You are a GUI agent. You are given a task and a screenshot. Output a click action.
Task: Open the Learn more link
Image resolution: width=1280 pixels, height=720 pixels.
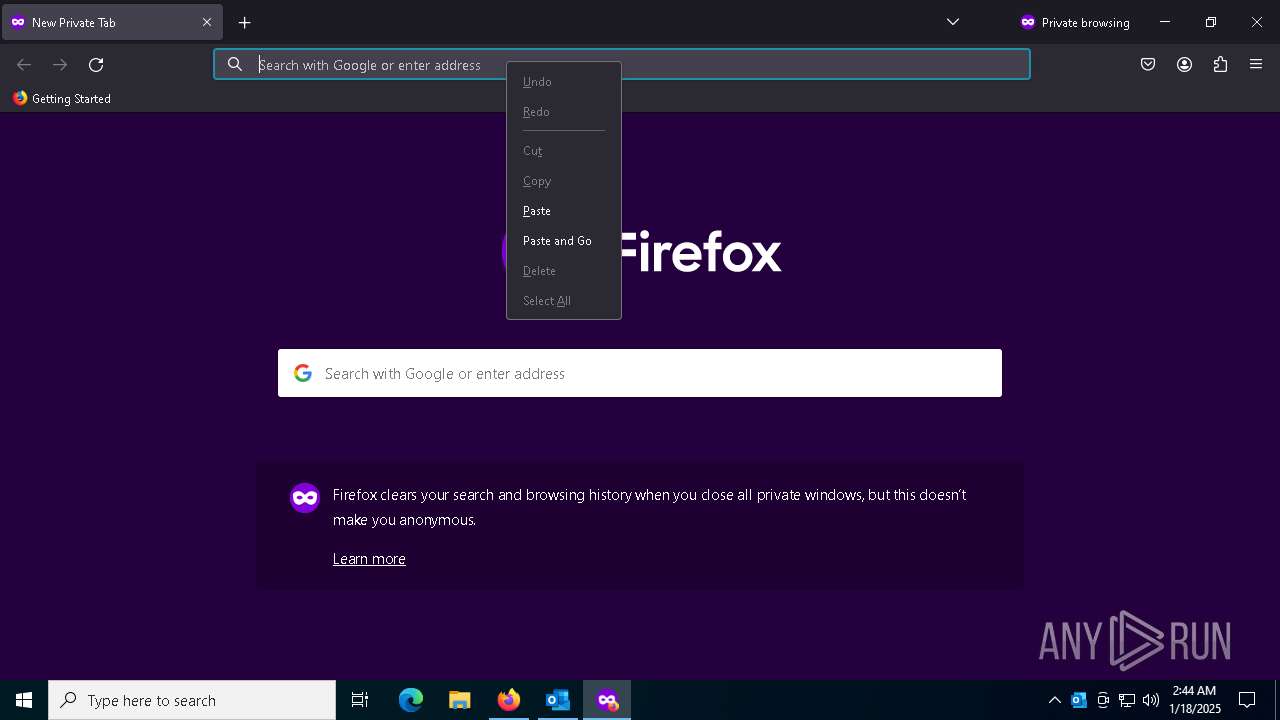tap(369, 559)
